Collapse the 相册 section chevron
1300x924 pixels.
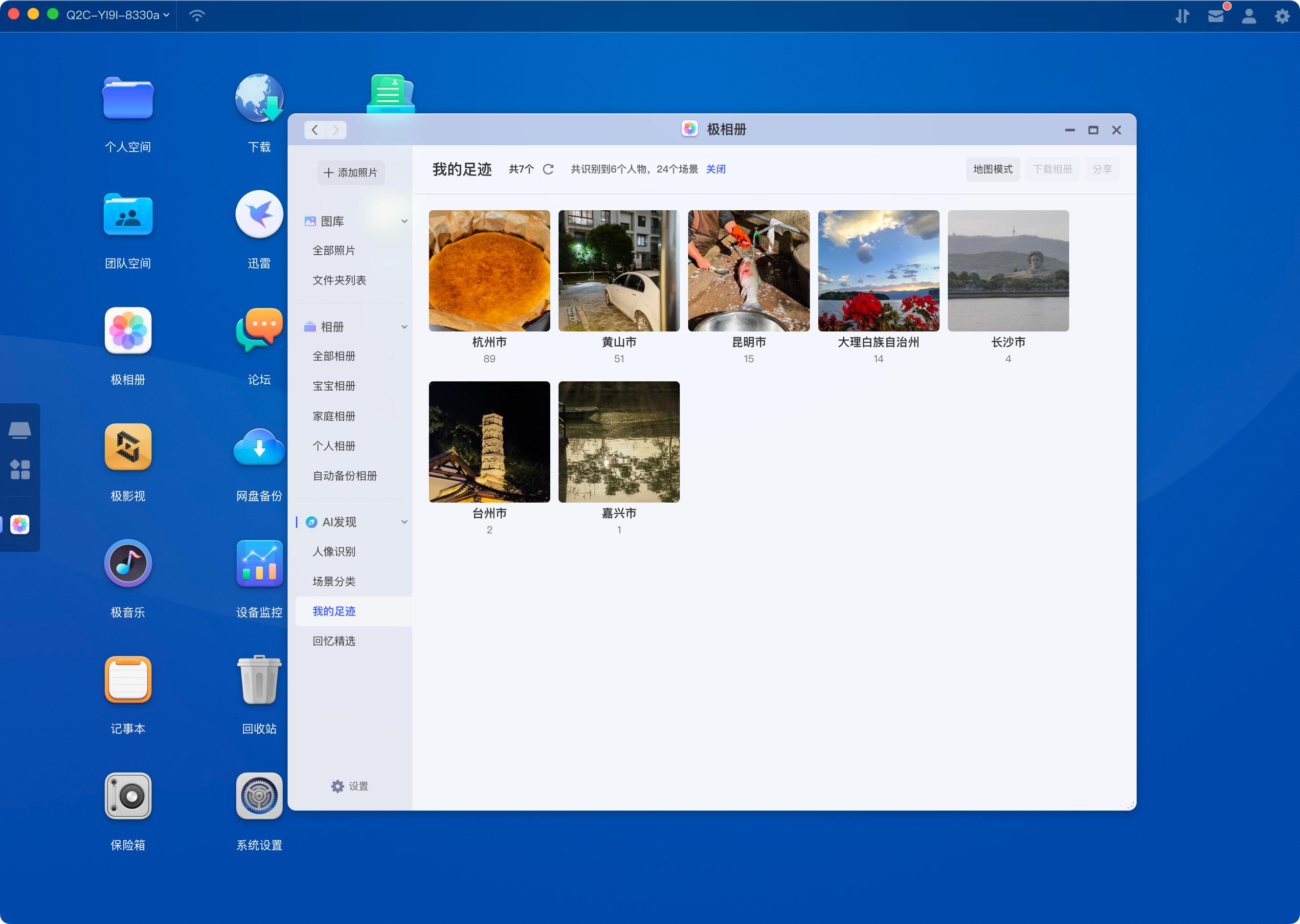point(404,327)
